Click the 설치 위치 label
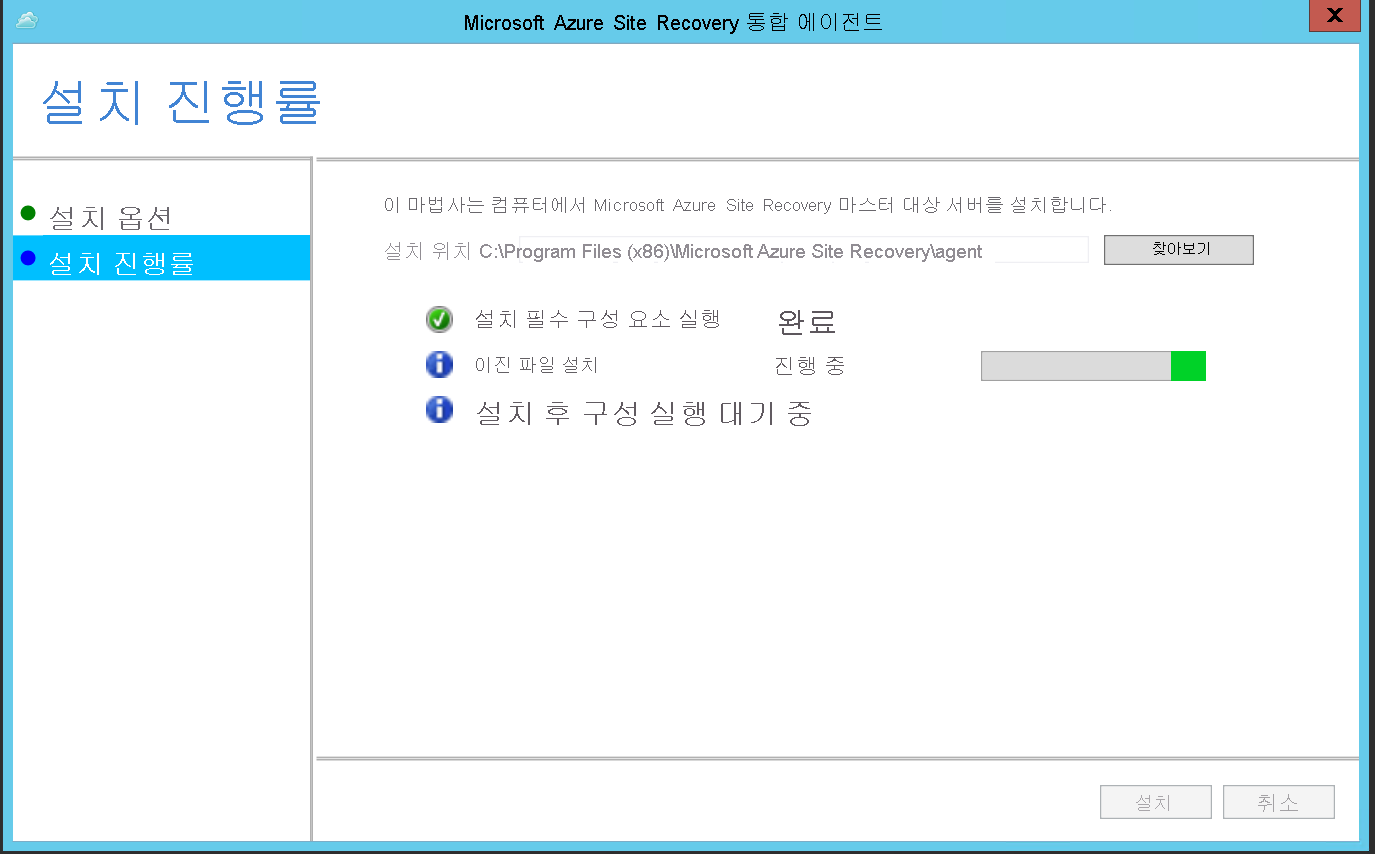The width and height of the screenshot is (1375, 854). pos(428,251)
